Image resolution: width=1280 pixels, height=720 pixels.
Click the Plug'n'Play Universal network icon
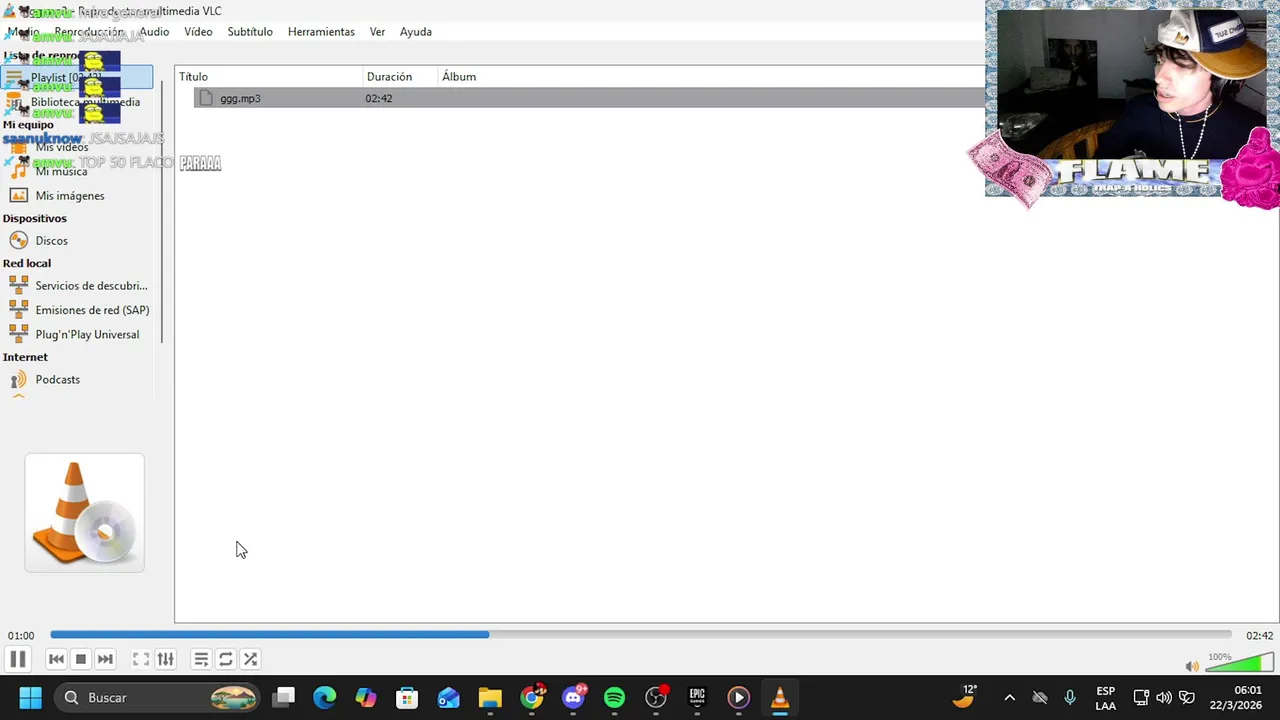tap(18, 334)
